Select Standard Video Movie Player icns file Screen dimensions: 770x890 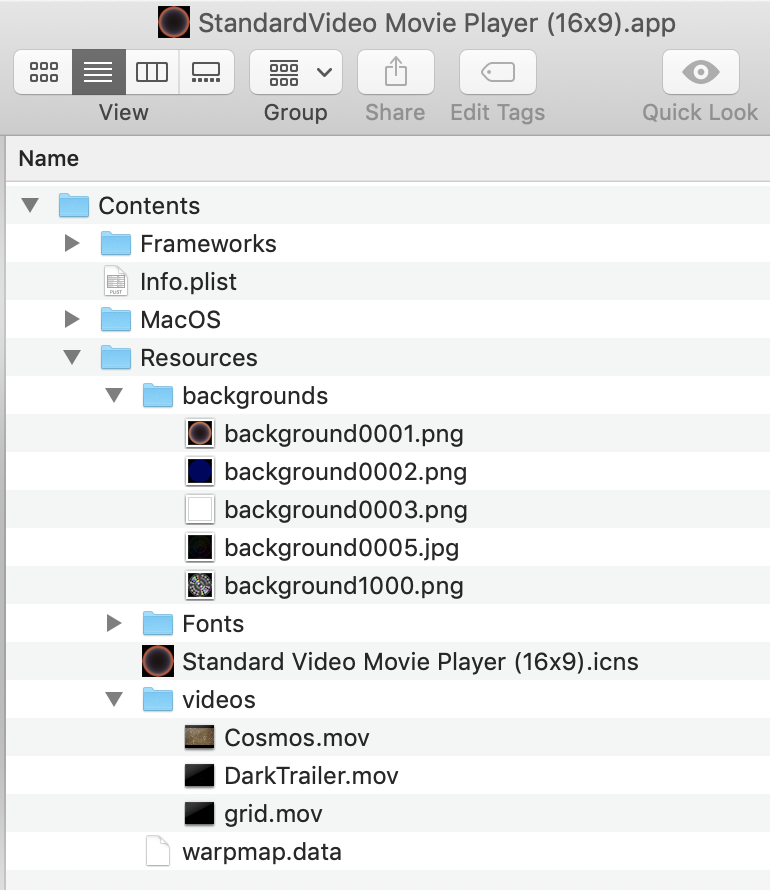point(390,661)
